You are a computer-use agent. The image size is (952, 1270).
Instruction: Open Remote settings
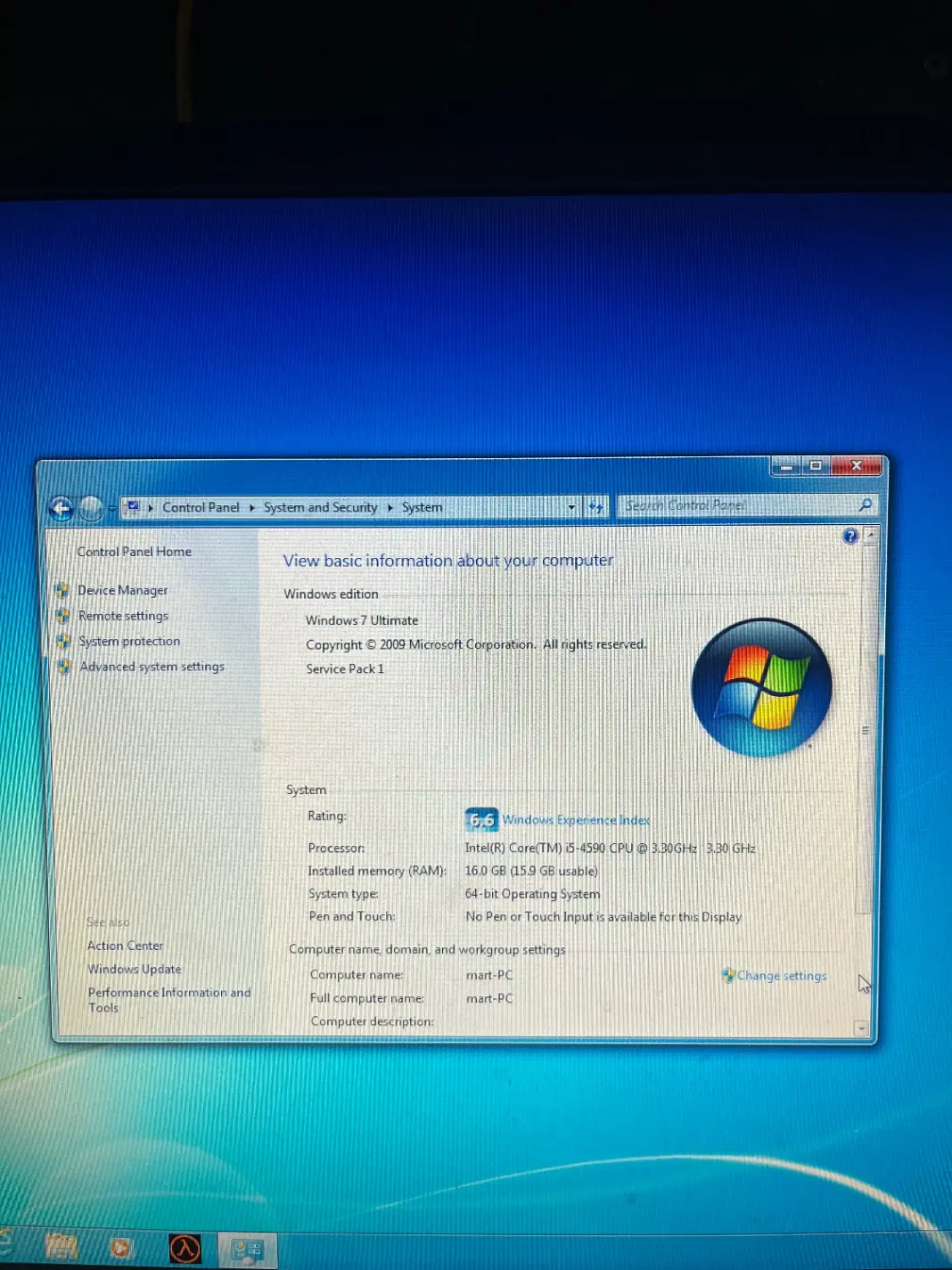pos(123,616)
